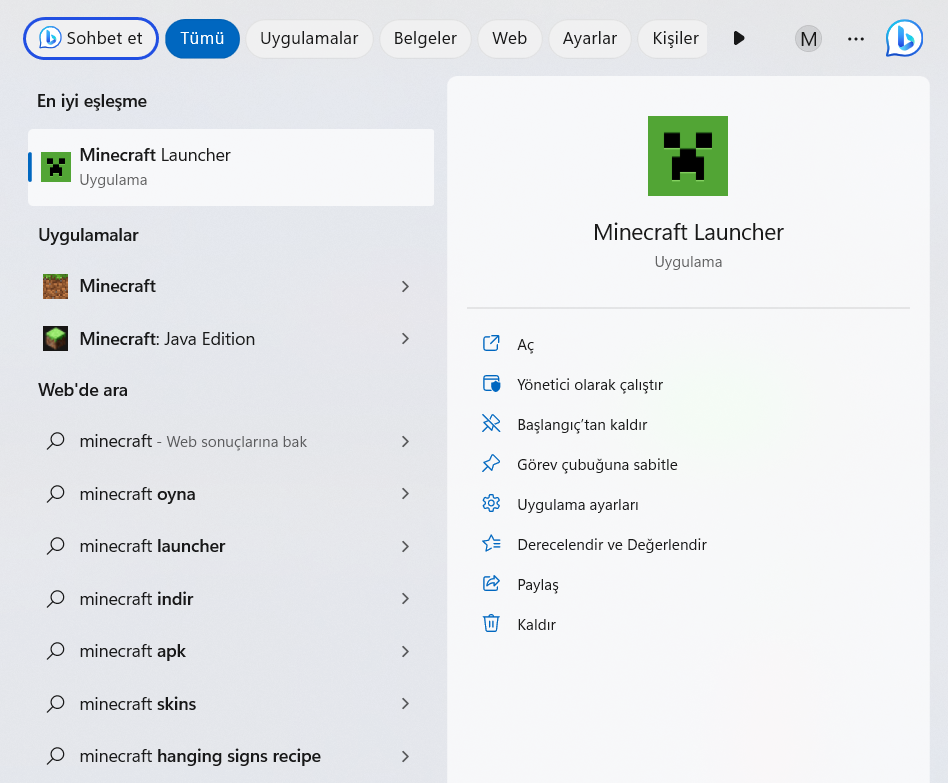Select the Tümü filter tab
This screenshot has width=948, height=783.
(202, 38)
